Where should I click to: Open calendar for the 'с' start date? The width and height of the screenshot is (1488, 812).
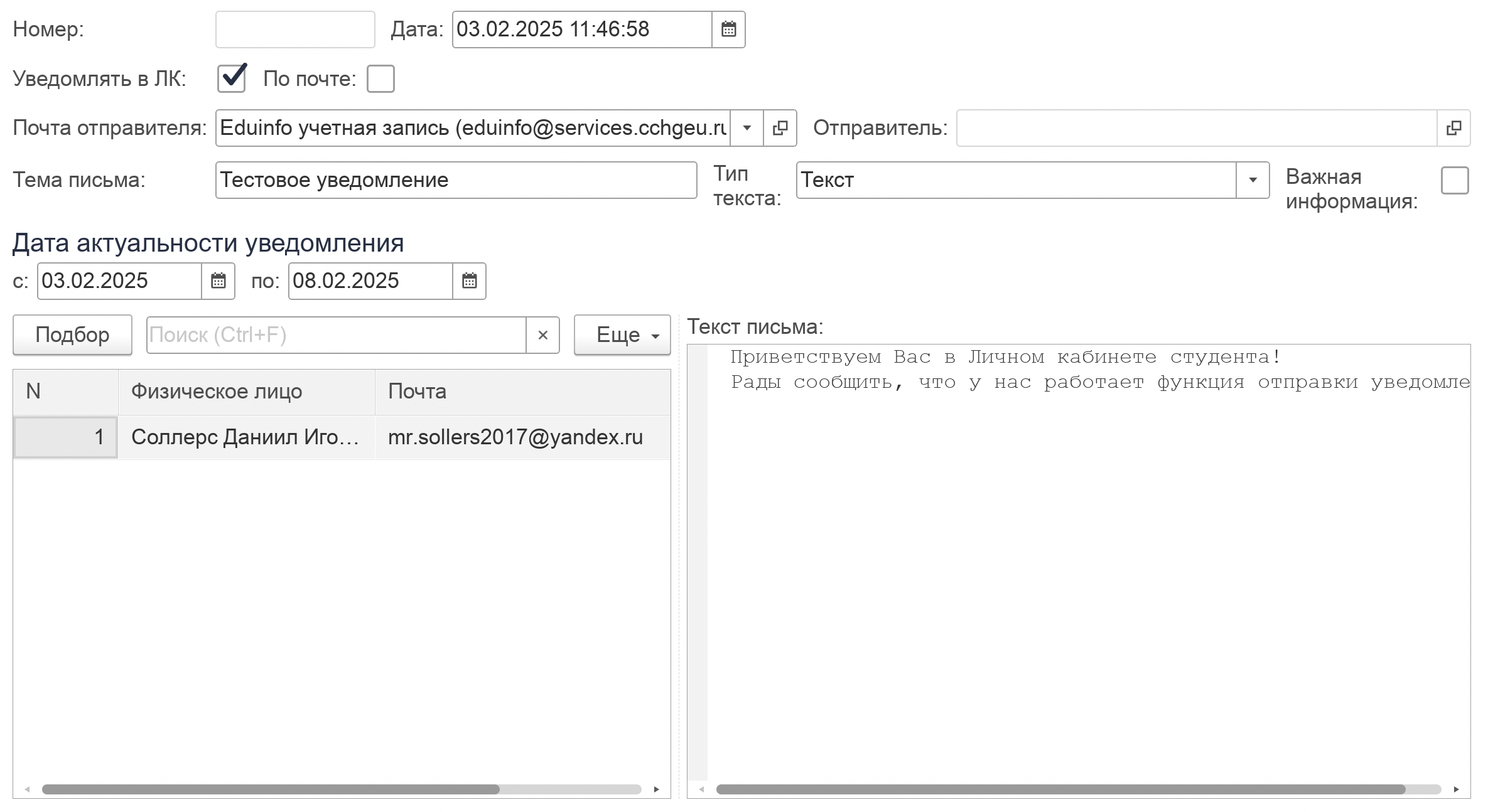218,281
